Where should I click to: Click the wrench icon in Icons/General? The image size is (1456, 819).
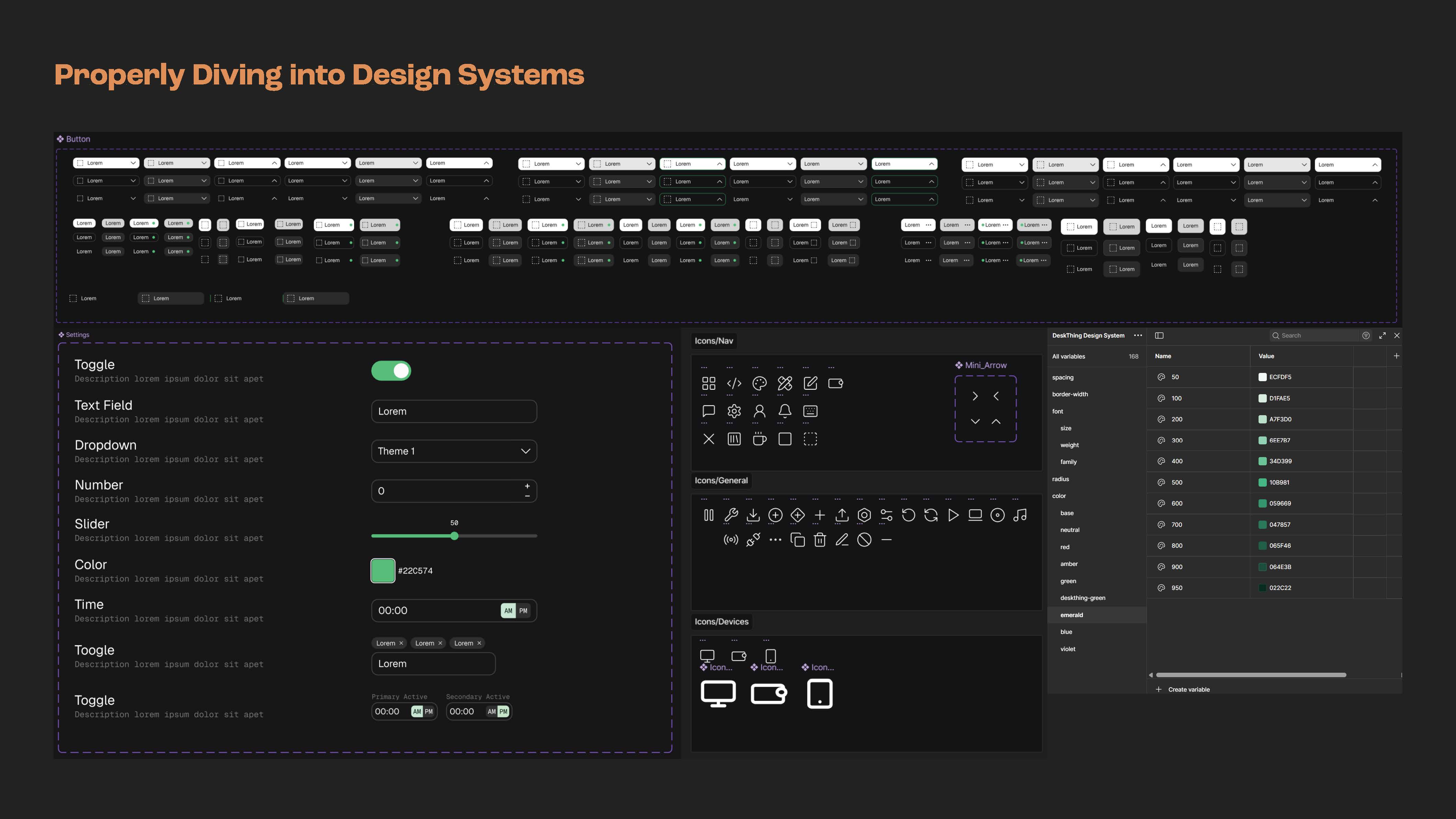click(x=731, y=515)
